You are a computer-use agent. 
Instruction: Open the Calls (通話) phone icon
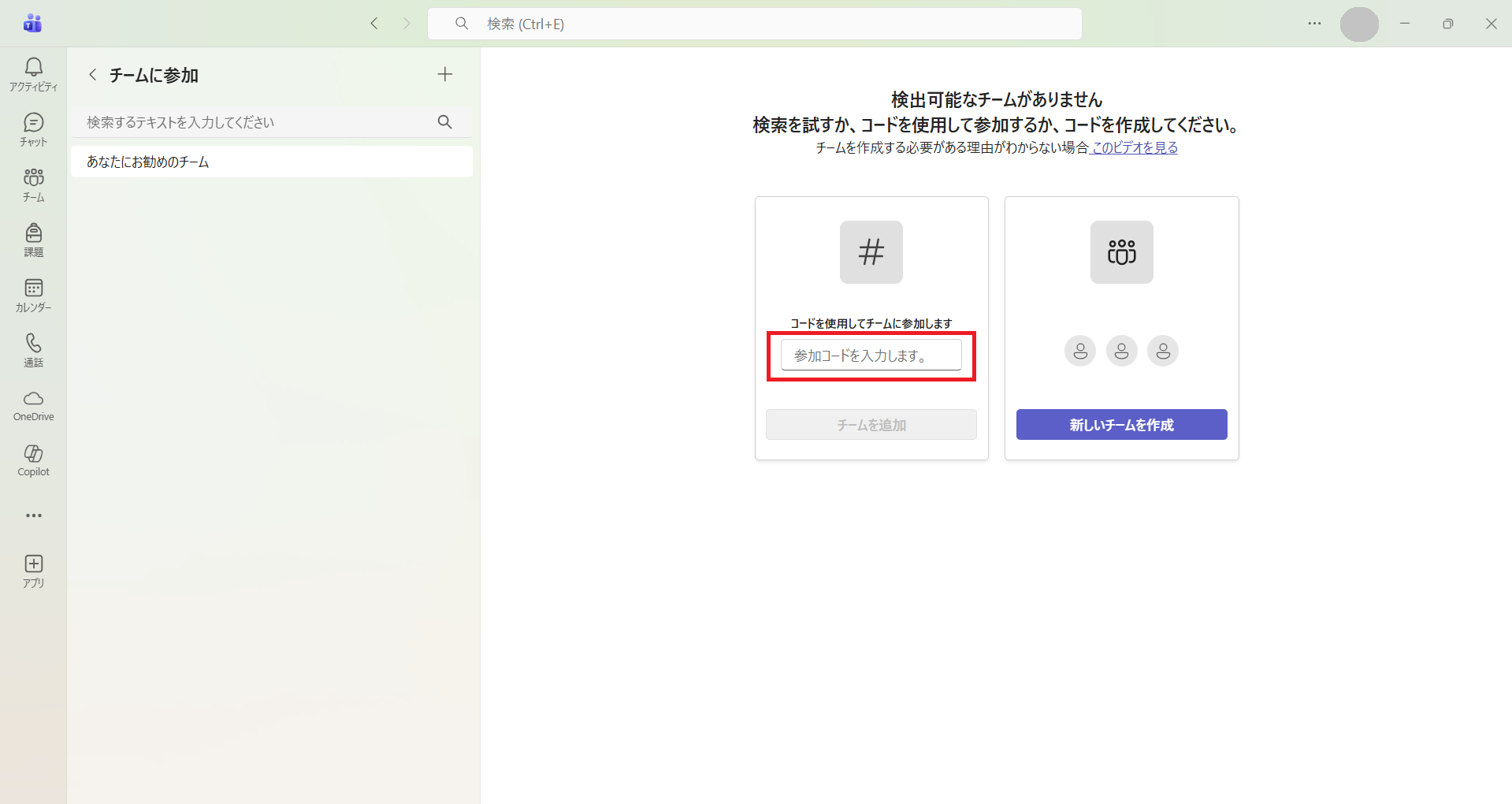33,350
